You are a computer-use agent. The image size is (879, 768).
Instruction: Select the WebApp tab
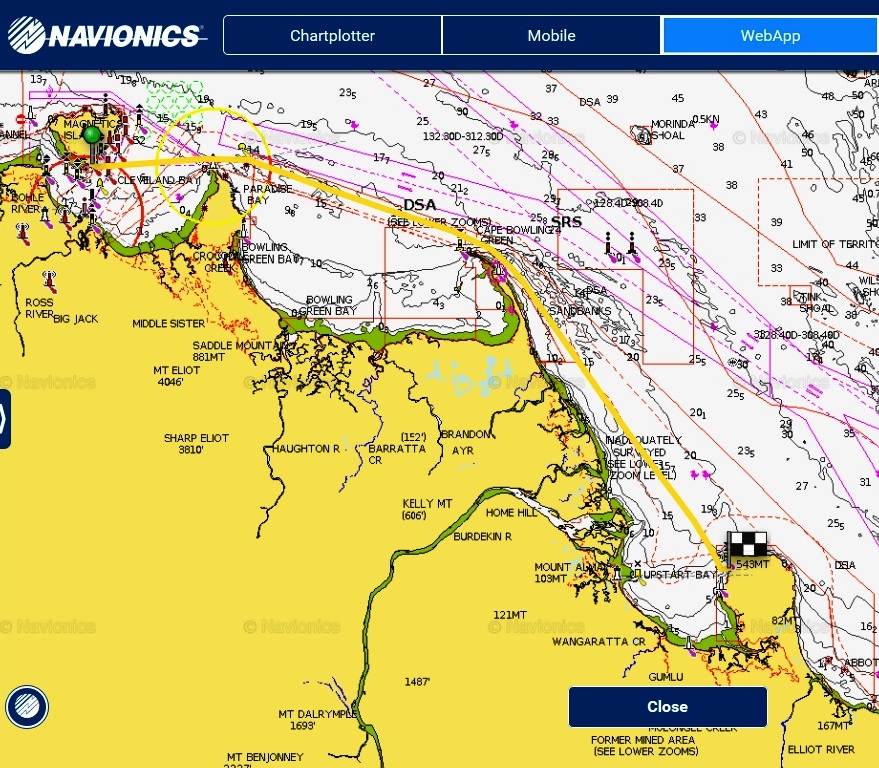770,34
